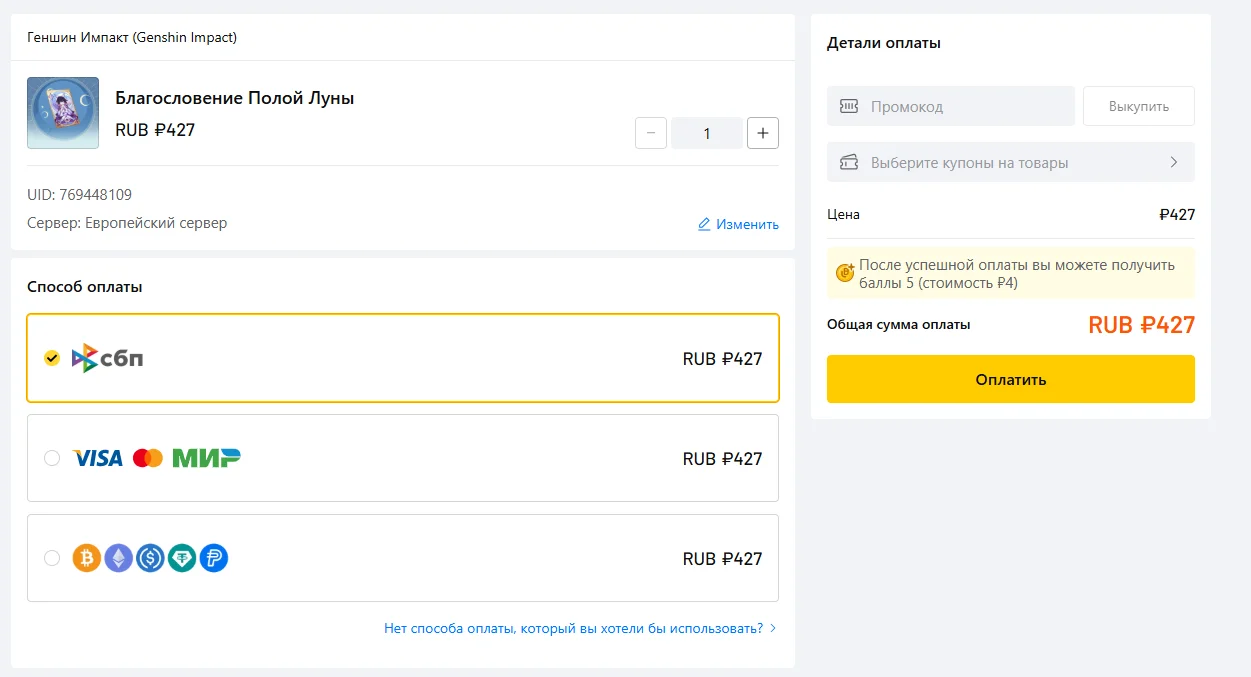The image size is (1251, 677).
Task: Select the СБП payment radio button
Action: click(52, 358)
